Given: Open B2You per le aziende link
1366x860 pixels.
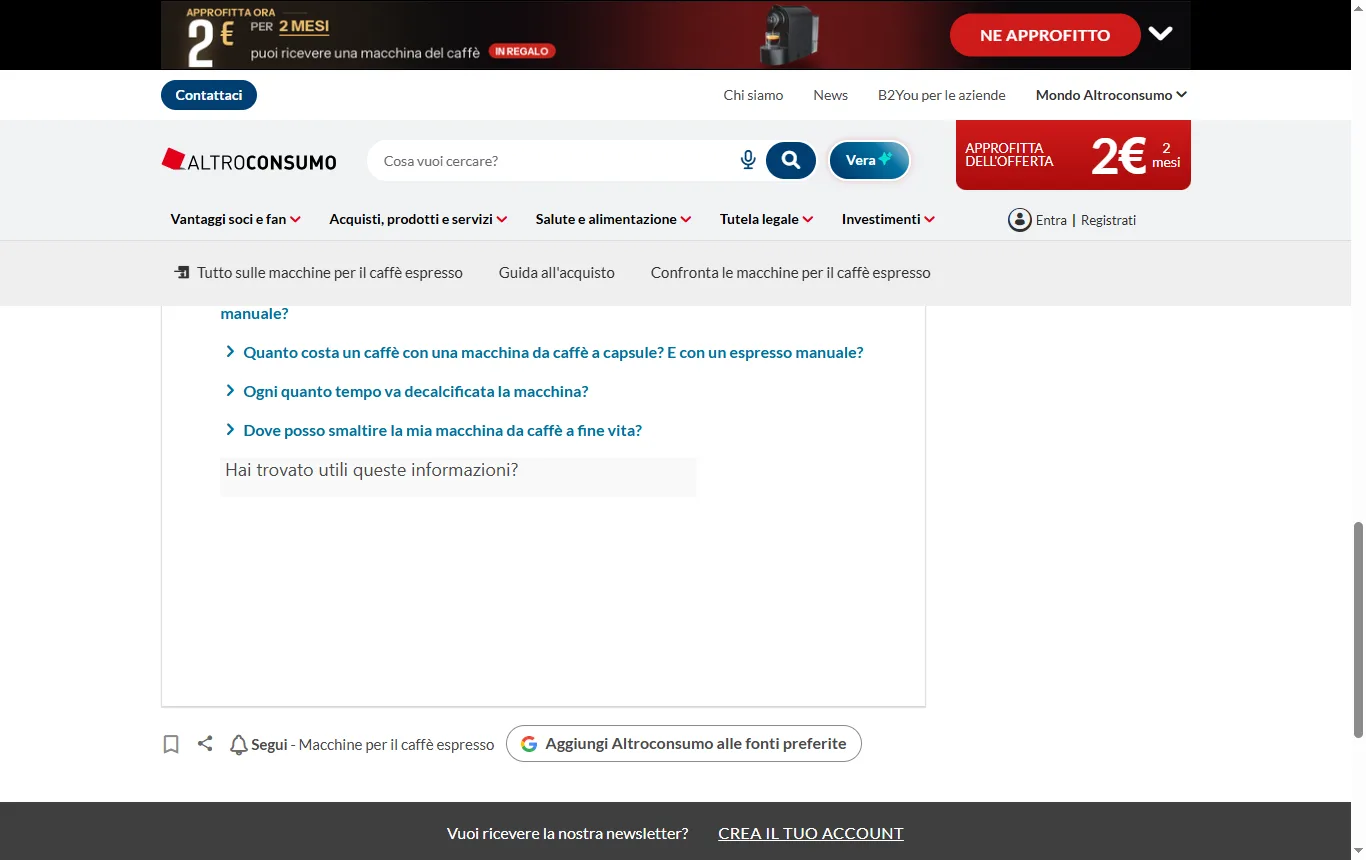Looking at the screenshot, I should point(942,95).
